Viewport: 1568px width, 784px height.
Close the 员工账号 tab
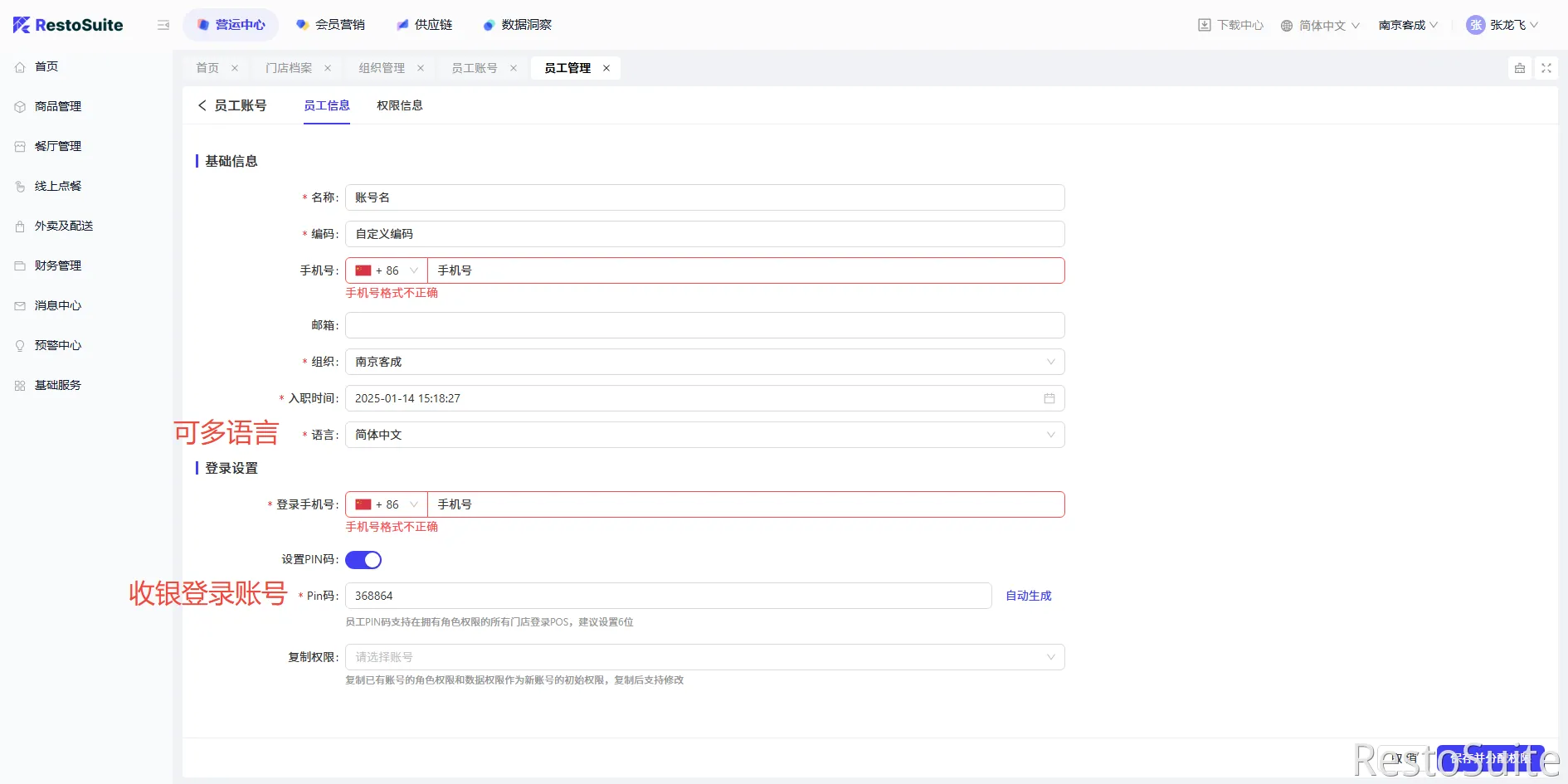(514, 68)
